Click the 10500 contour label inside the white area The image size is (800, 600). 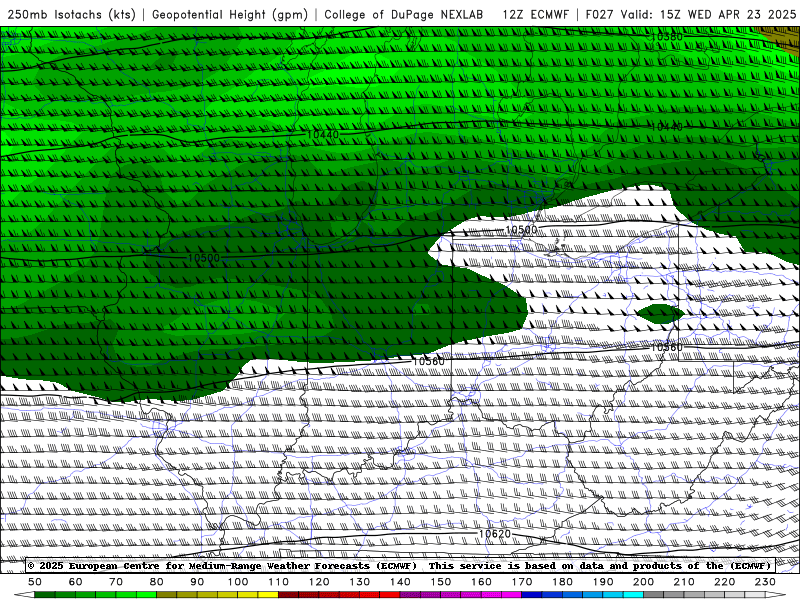pos(521,230)
